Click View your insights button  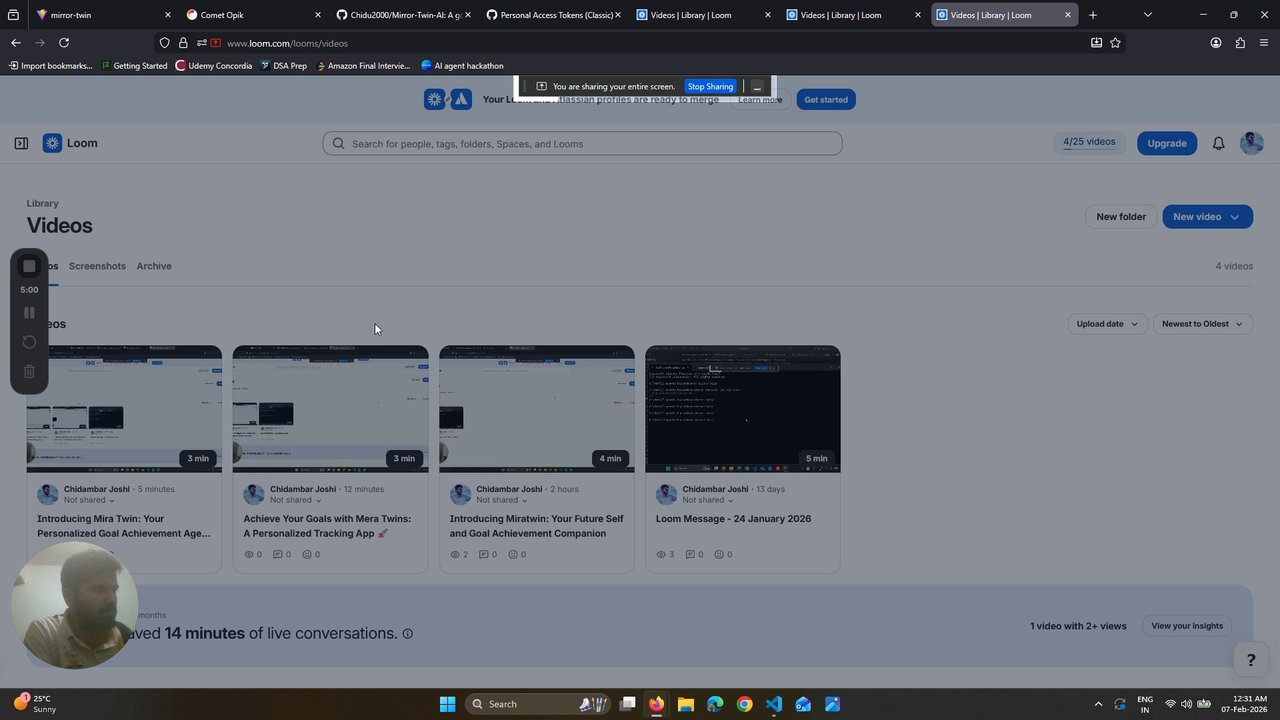click(x=1187, y=626)
